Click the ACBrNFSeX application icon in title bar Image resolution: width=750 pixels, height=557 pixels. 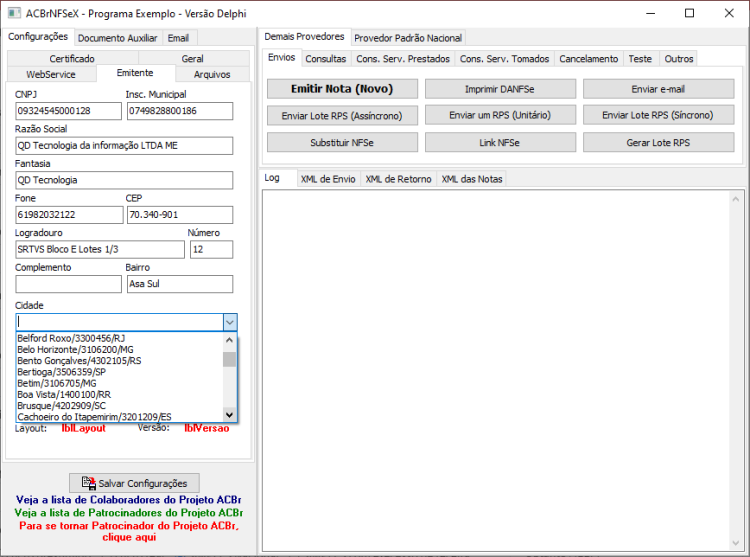(x=14, y=13)
